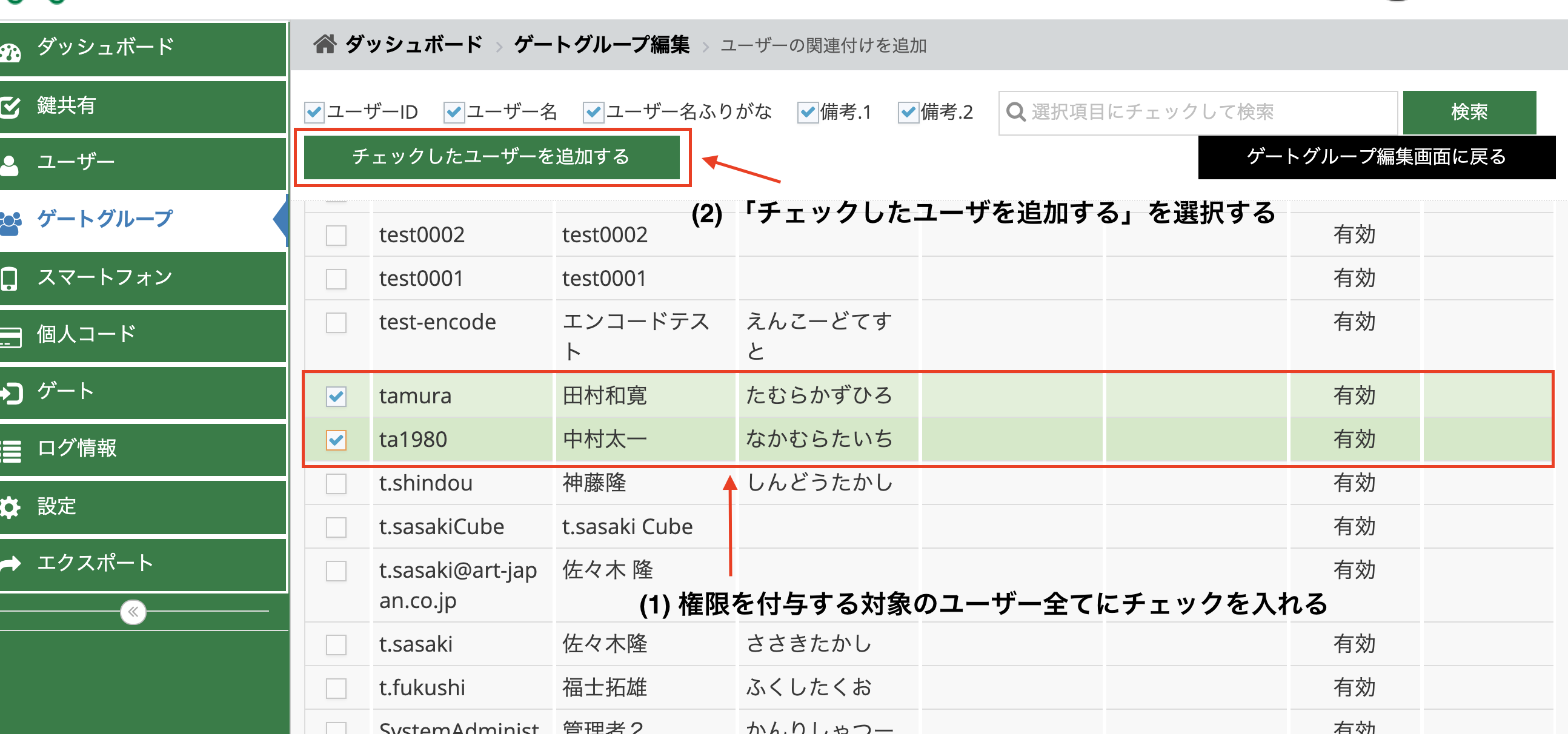
Task: Open ゲート in the sidebar menu
Action: click(x=143, y=392)
